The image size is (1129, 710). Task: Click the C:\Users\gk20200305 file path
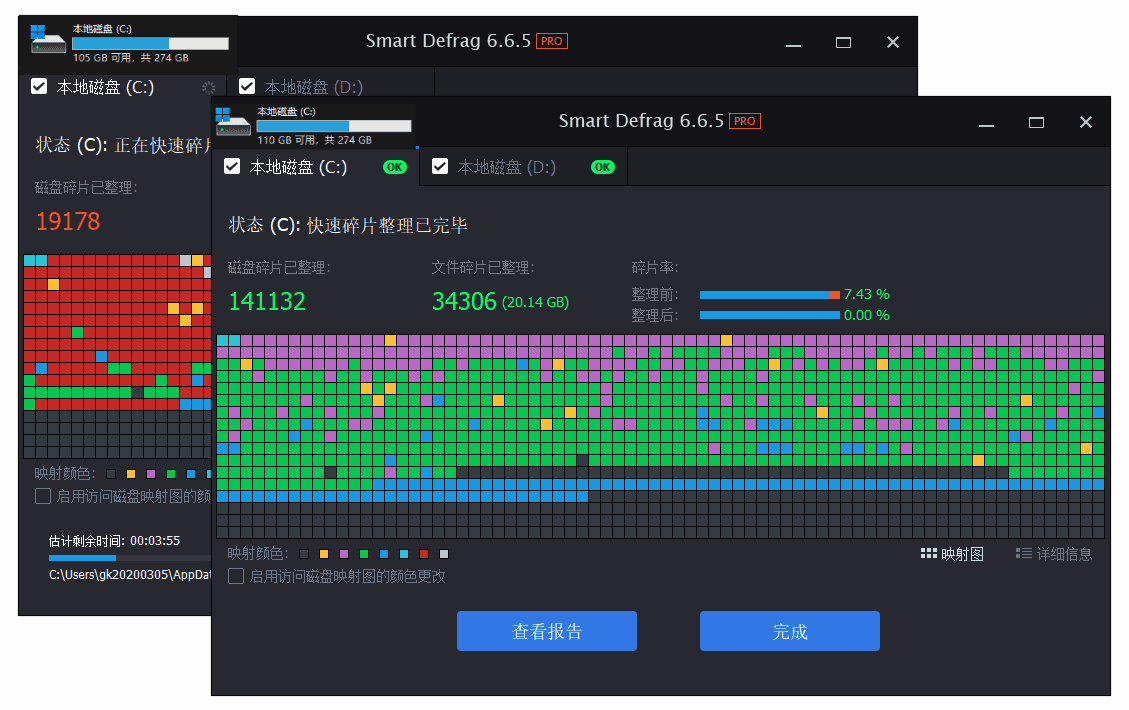130,575
